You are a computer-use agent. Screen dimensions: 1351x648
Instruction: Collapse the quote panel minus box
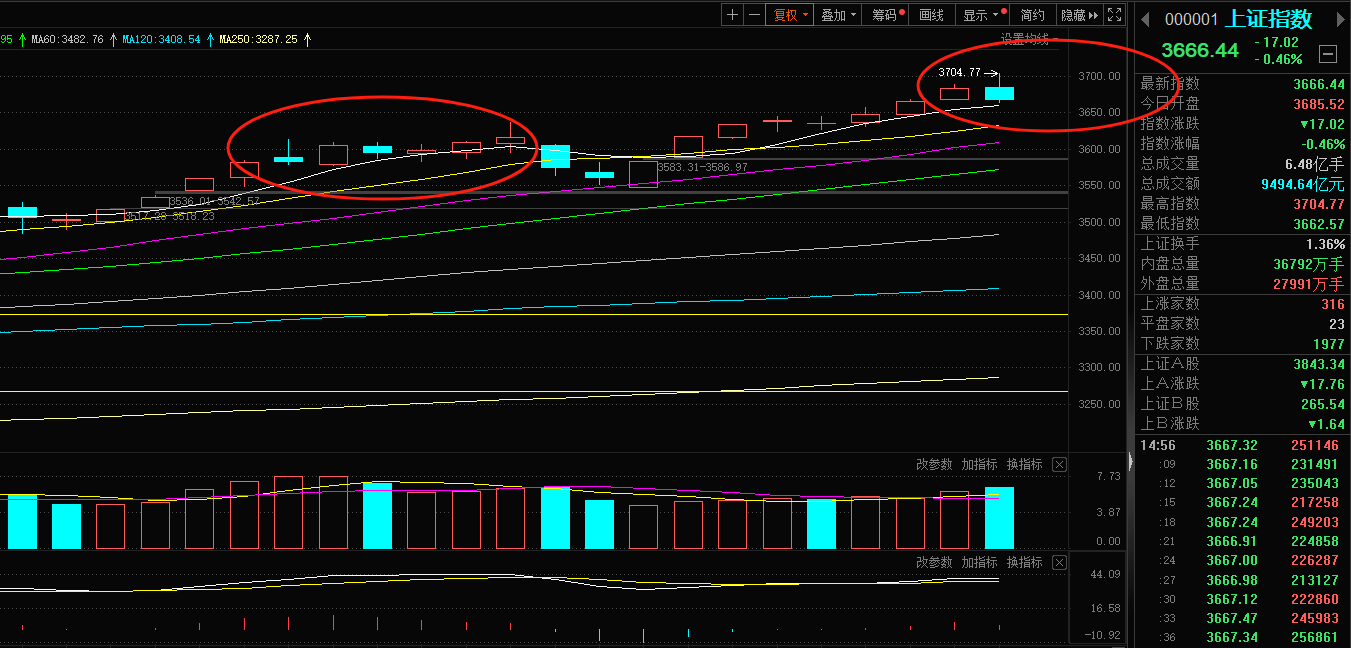(1328, 54)
